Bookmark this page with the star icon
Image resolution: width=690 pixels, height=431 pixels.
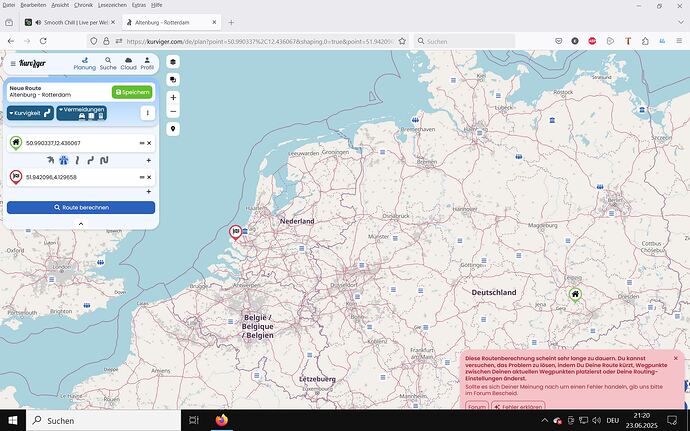pos(402,41)
